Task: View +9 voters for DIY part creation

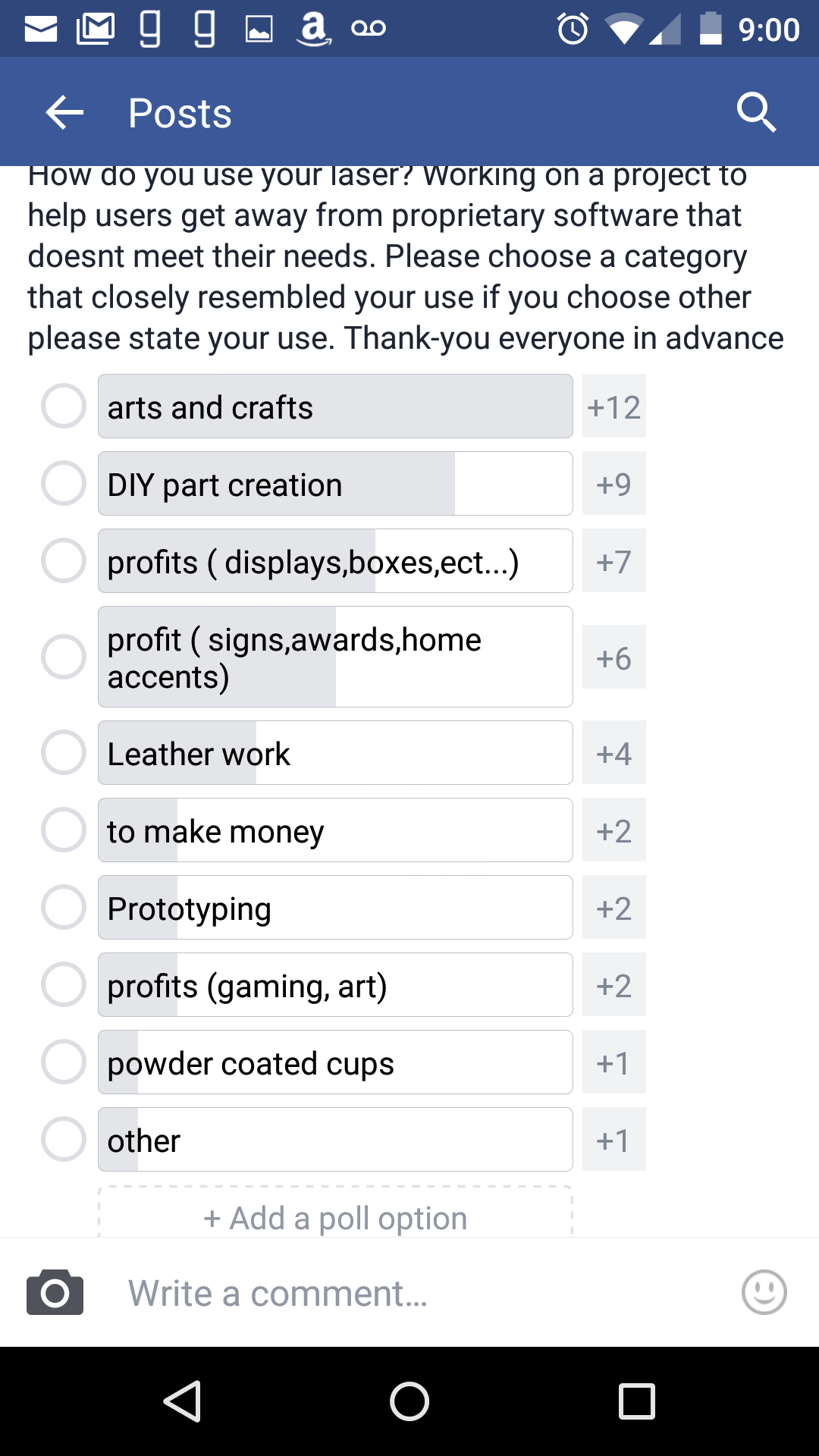Action: coord(614,483)
